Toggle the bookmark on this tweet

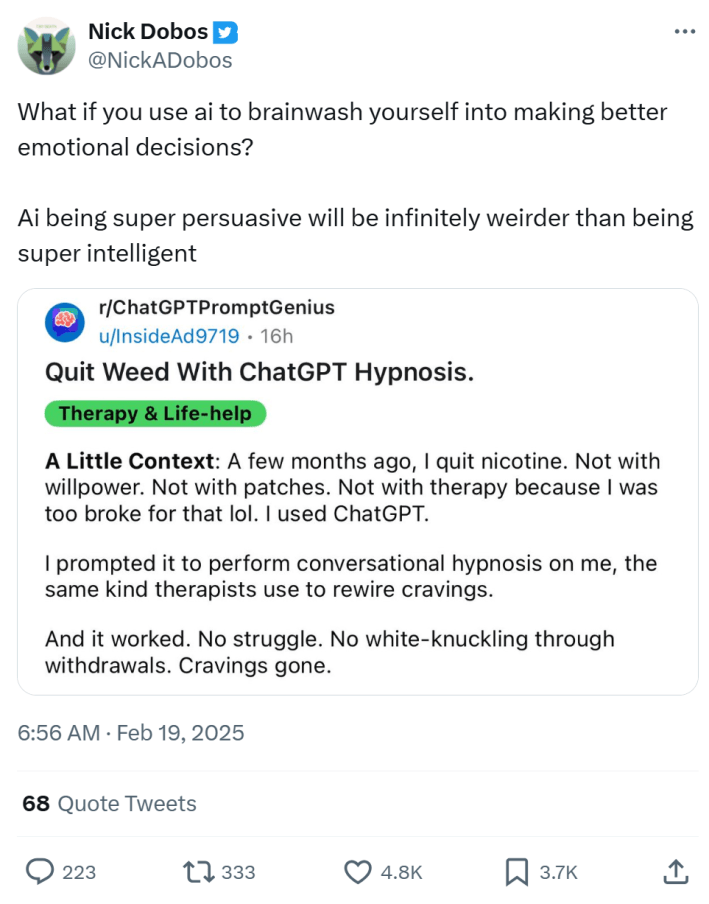[516, 872]
